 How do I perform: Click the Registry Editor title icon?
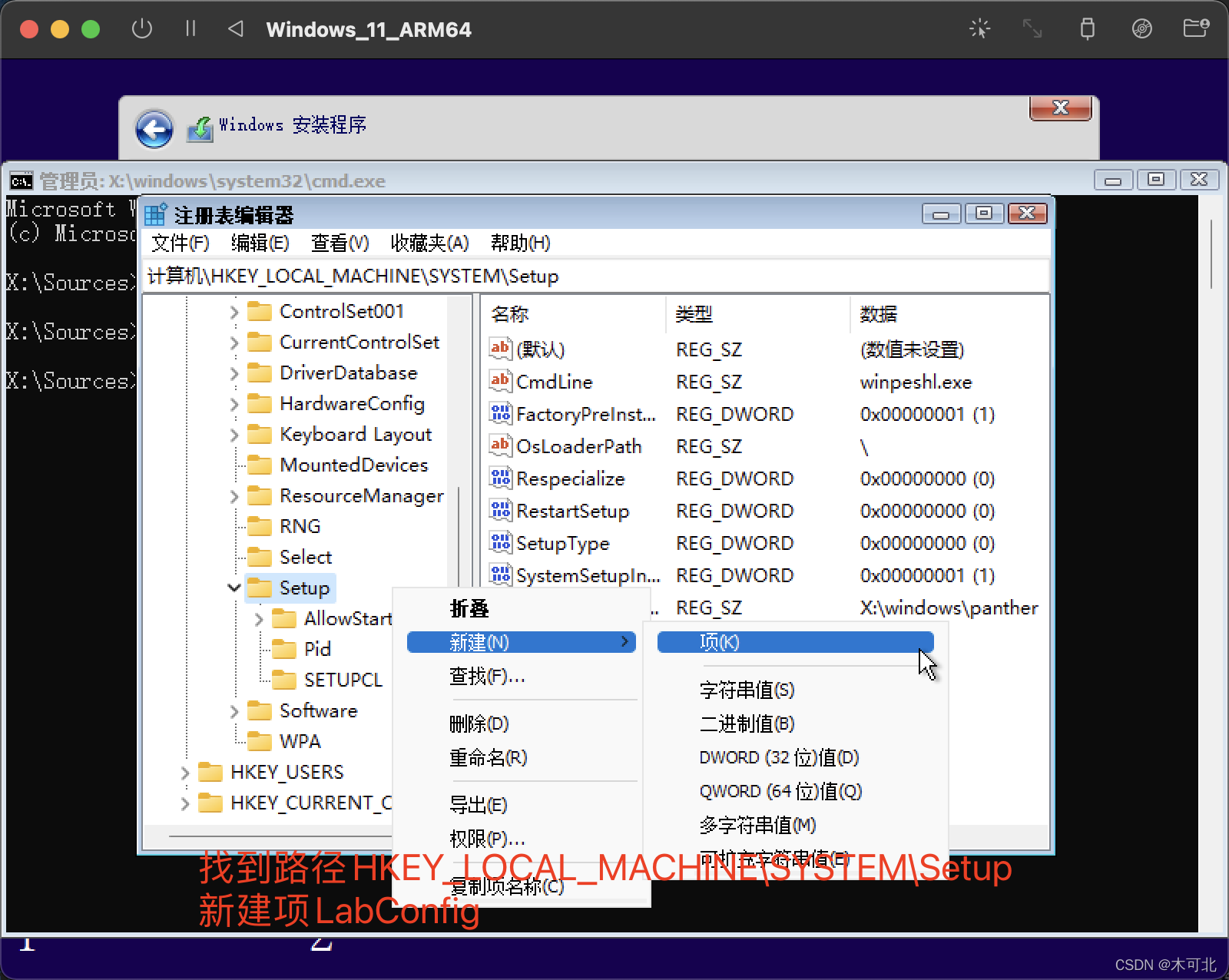point(156,214)
